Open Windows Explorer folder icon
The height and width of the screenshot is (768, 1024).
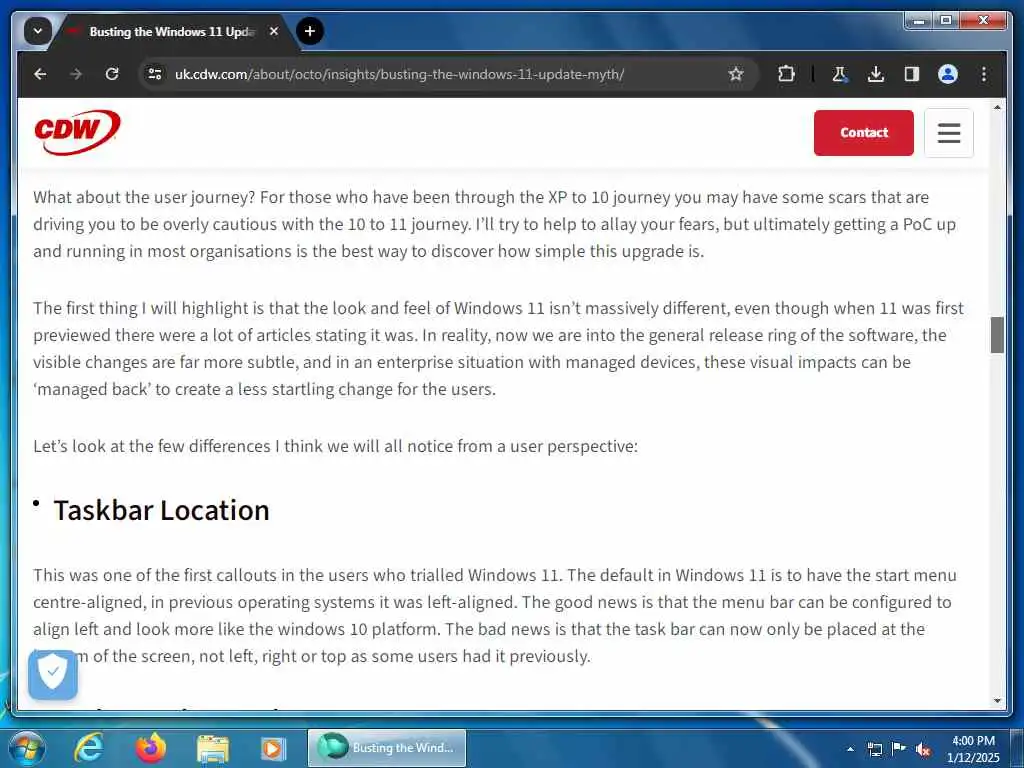213,748
